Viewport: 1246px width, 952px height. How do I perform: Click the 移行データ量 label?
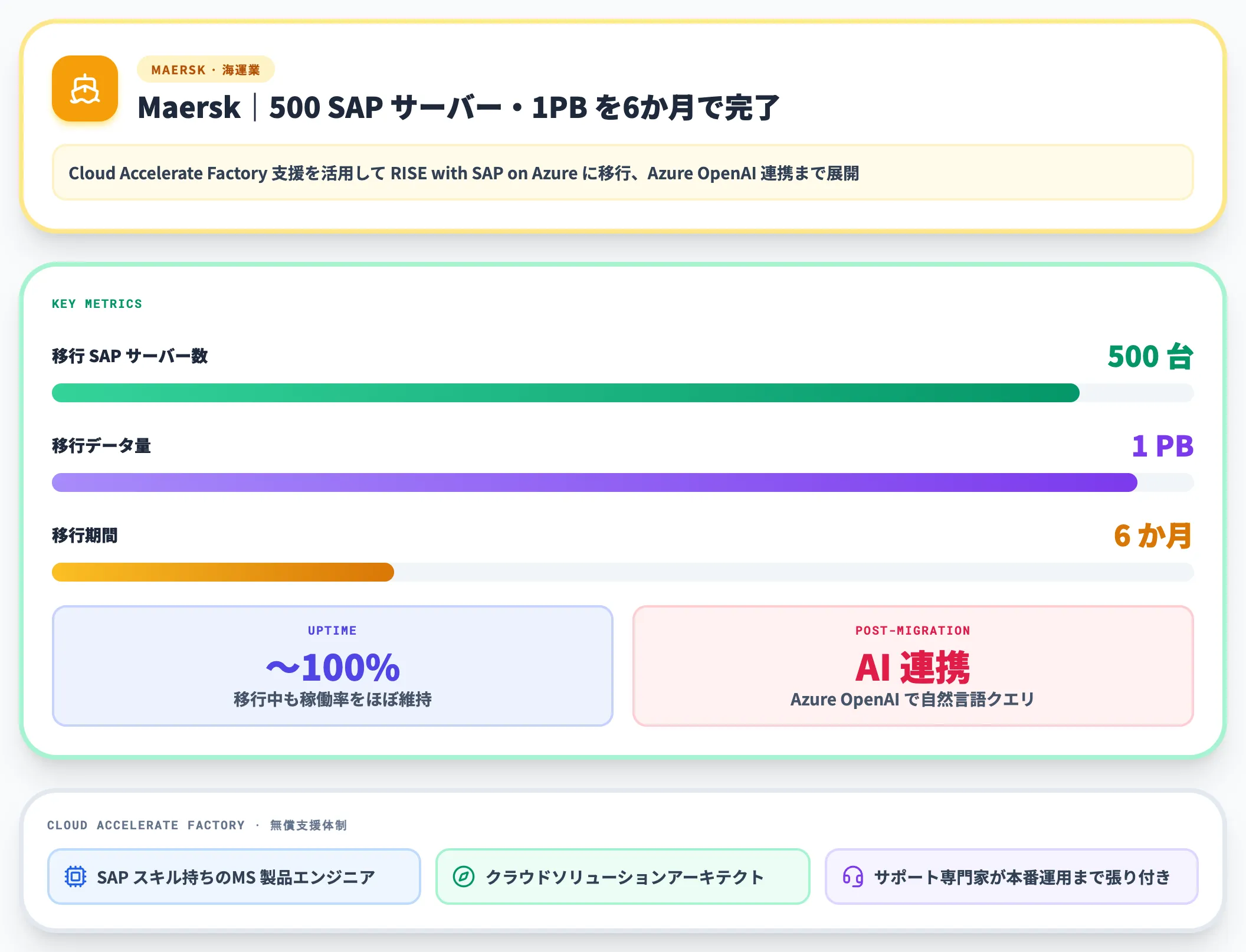click(x=101, y=446)
